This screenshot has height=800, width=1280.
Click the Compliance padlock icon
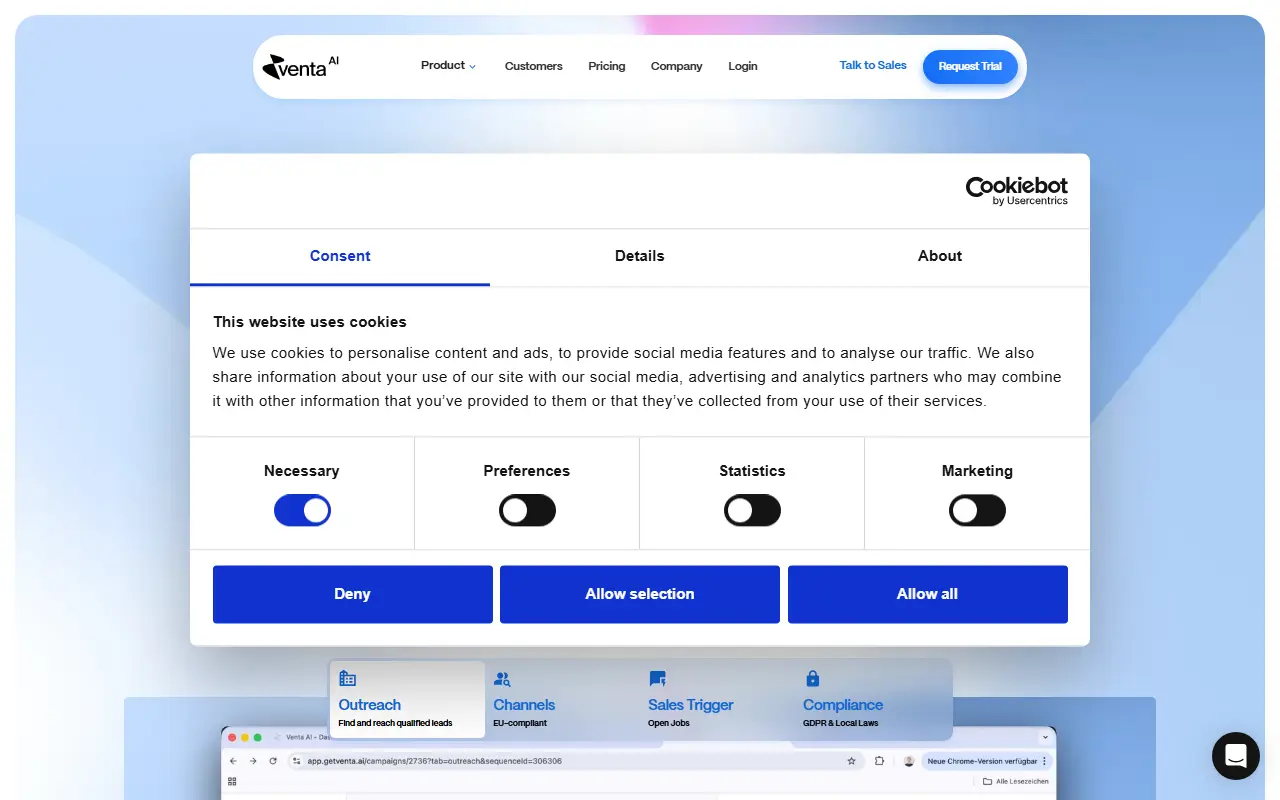tap(812, 678)
